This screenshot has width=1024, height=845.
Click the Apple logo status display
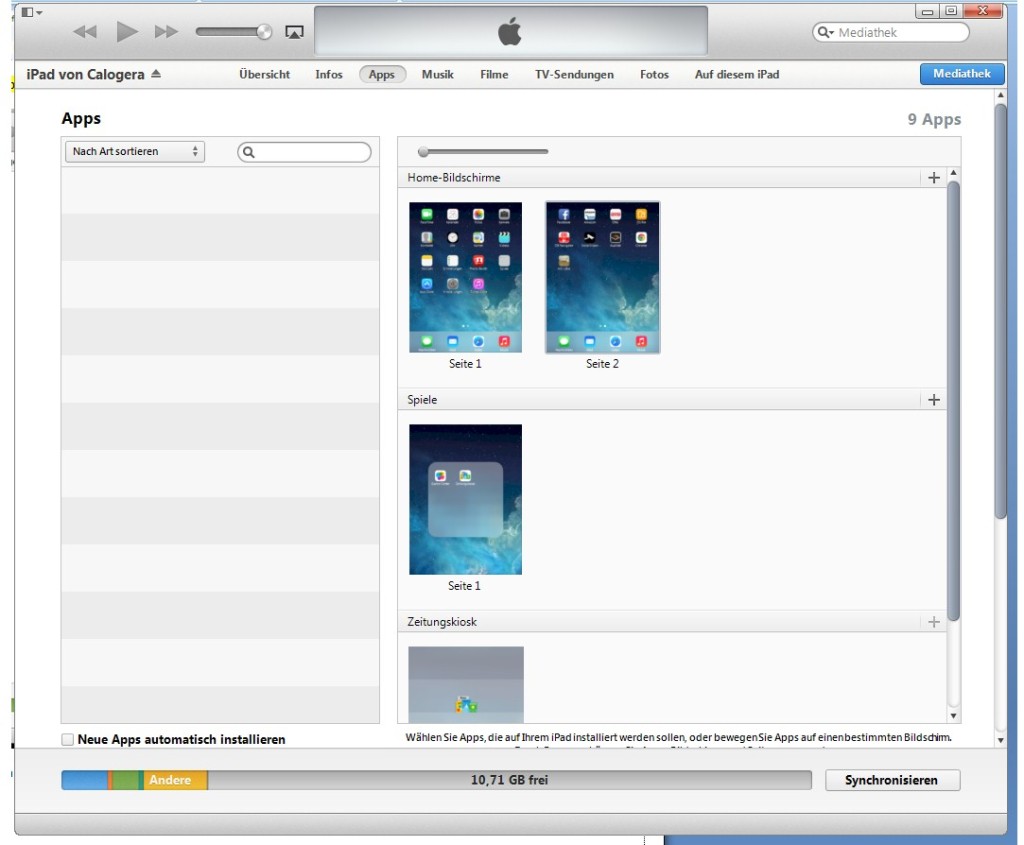pyautogui.click(x=510, y=31)
